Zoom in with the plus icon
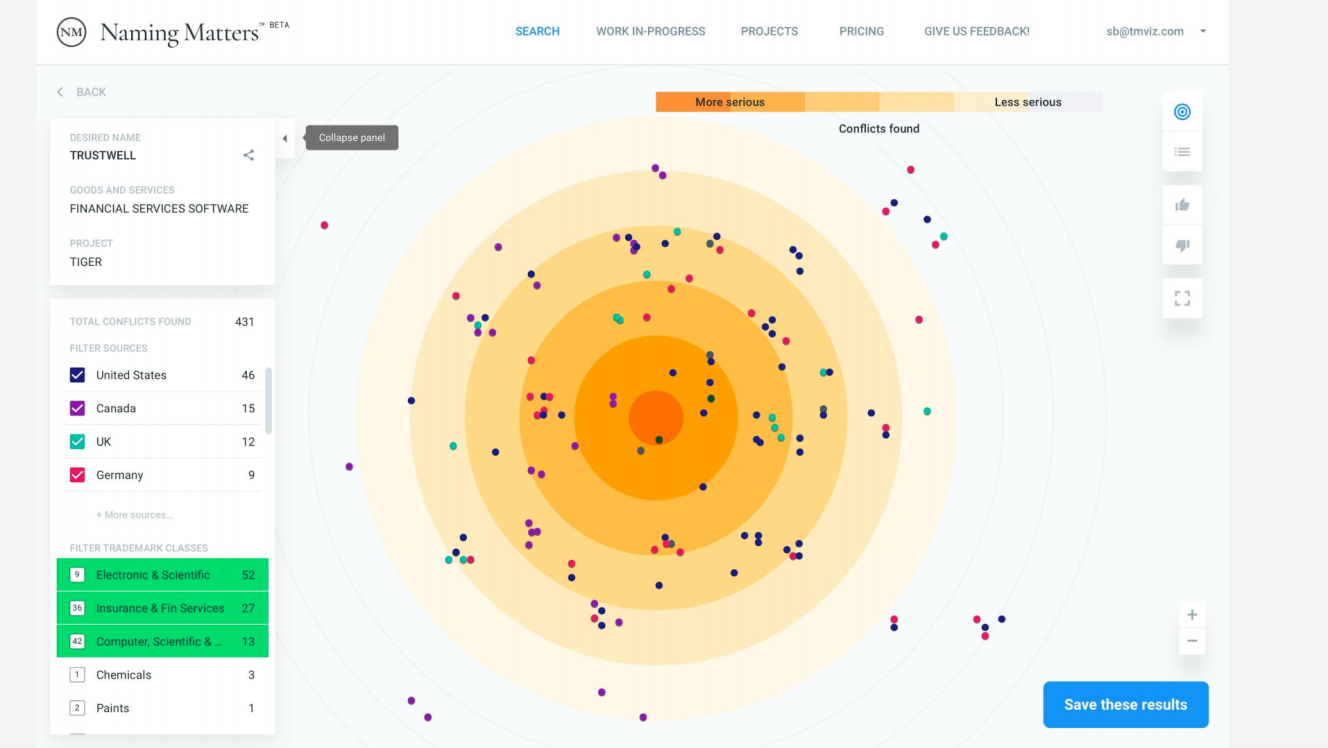 1192,615
